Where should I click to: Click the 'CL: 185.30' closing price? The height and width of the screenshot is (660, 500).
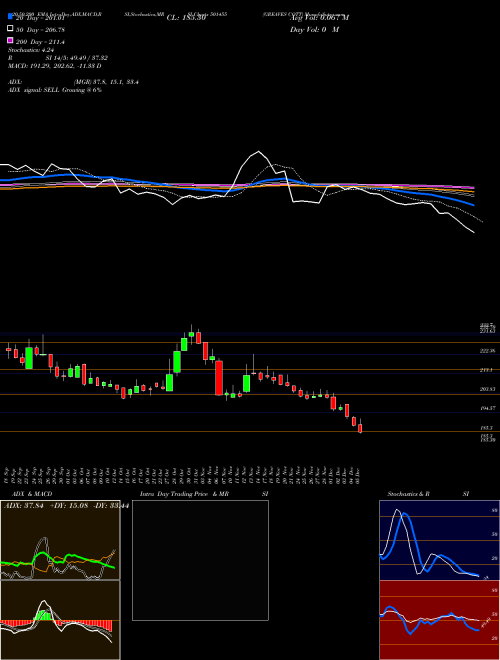point(186,18)
